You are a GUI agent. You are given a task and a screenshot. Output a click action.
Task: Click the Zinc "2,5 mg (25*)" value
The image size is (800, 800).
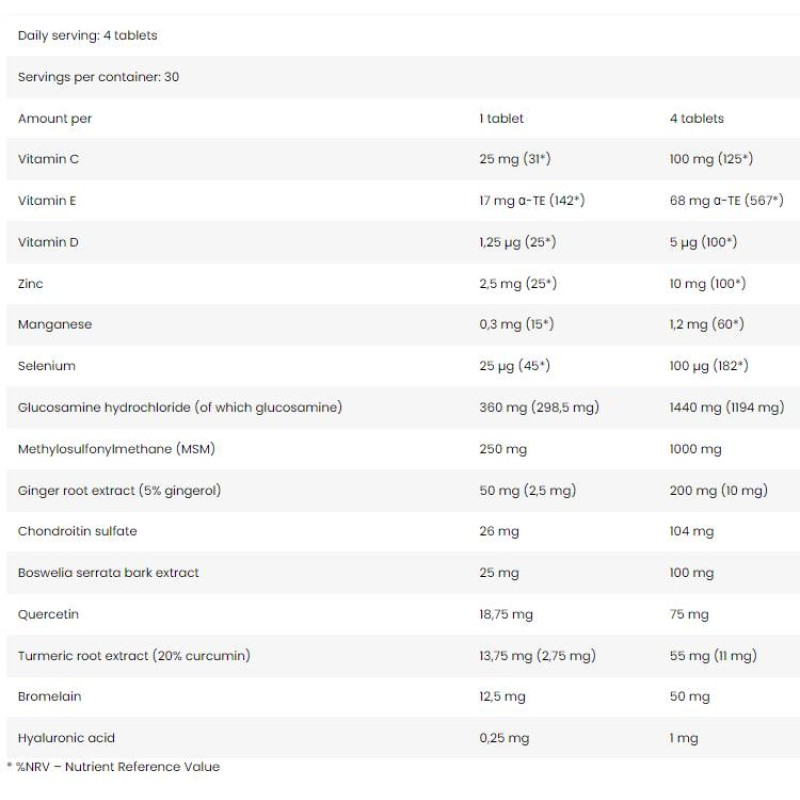[x=518, y=284]
